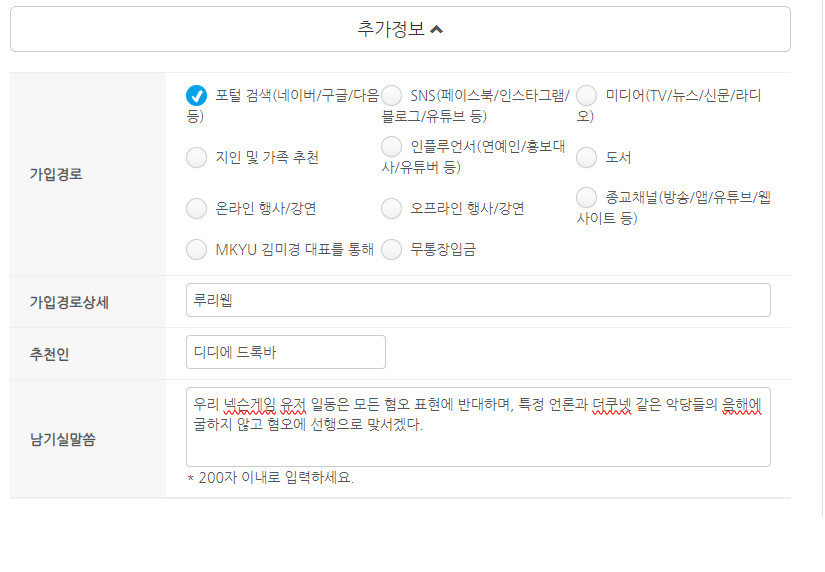Choose 인플루언서 radio option
The height and width of the screenshot is (572, 825).
(392, 147)
